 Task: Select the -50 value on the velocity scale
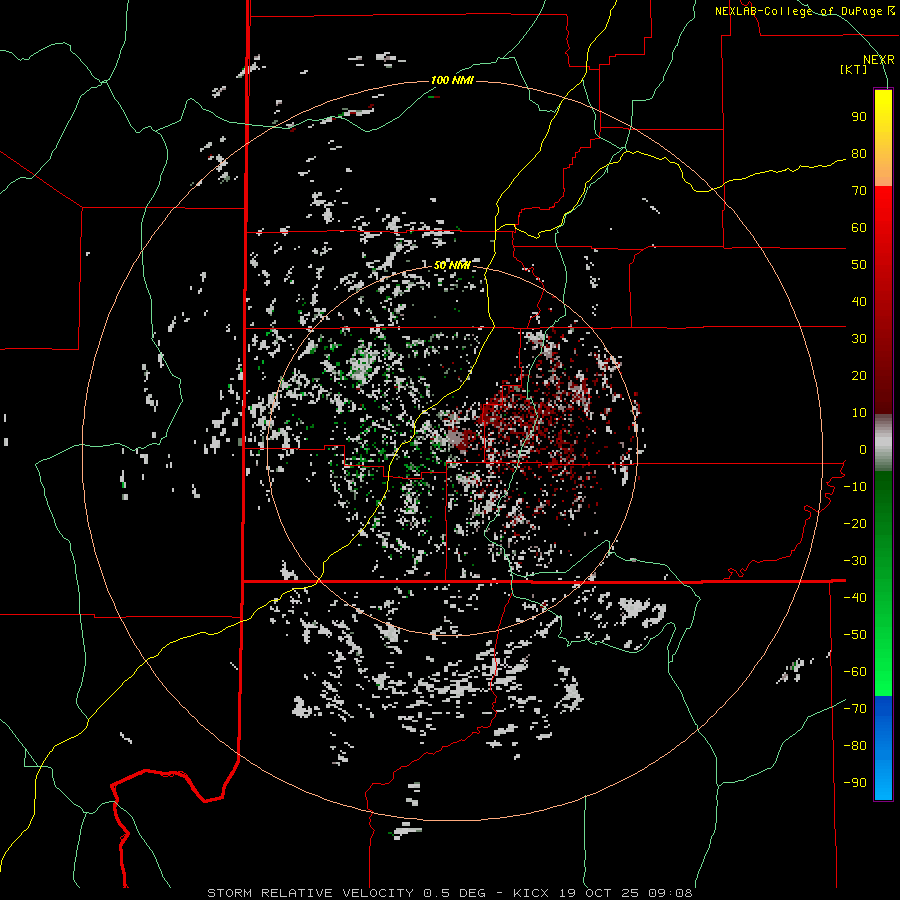(x=855, y=635)
